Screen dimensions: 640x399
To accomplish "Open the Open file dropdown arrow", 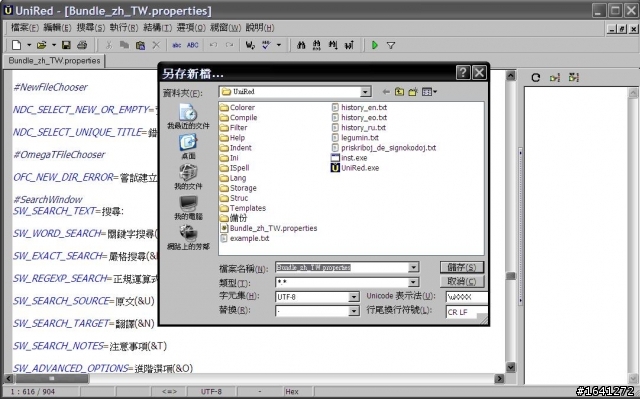I will pos(53,45).
